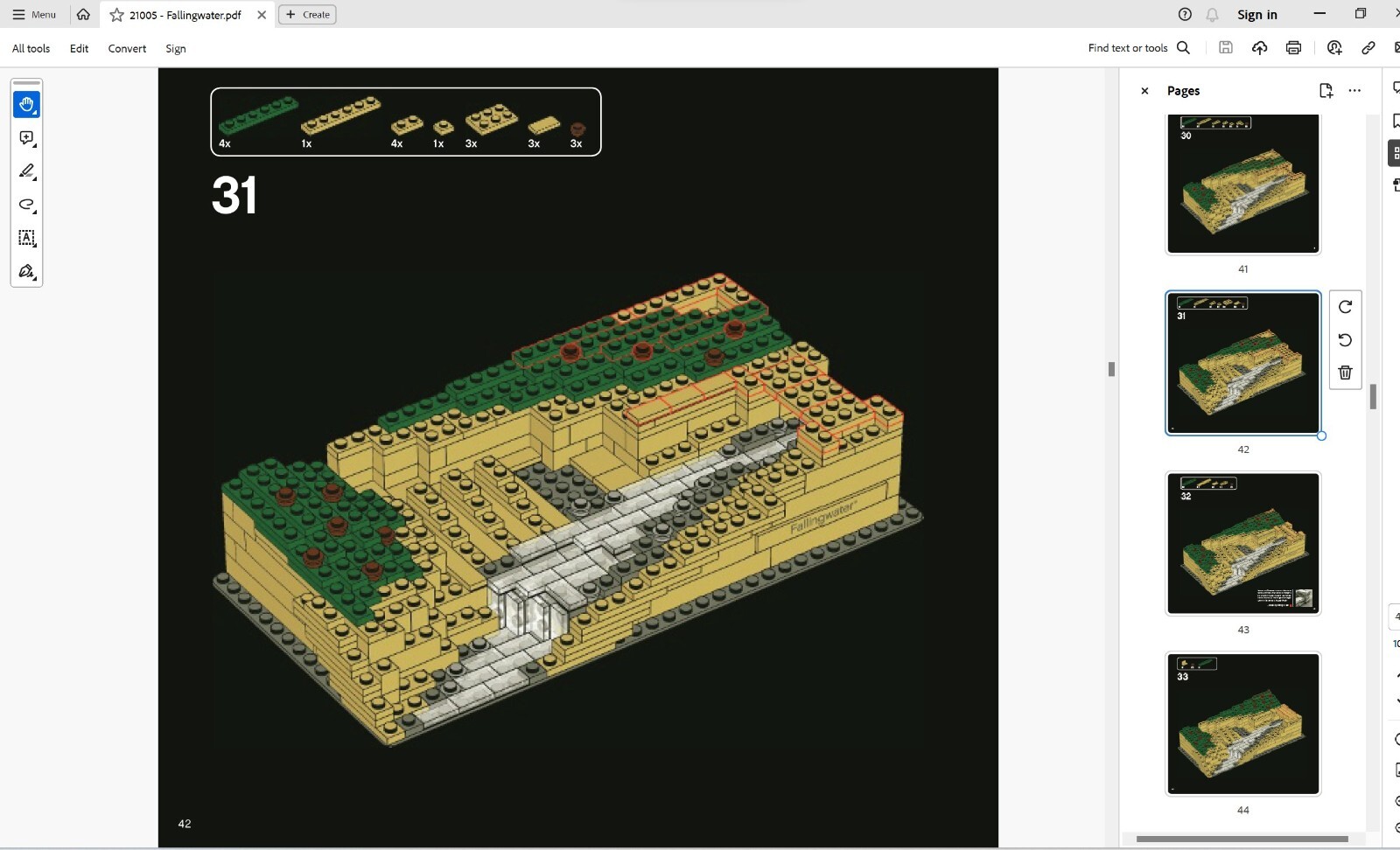The image size is (1400, 850).
Task: Click the Create button
Action: point(307,15)
